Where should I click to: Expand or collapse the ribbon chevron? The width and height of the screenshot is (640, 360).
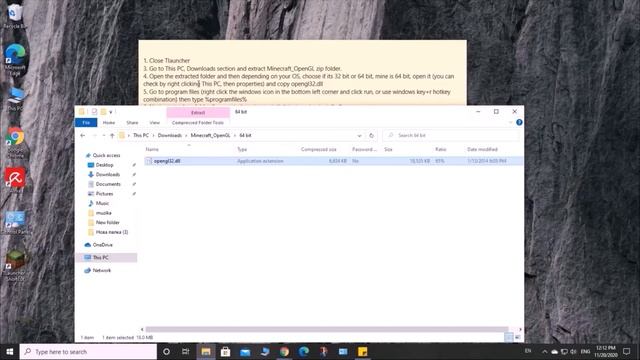click(510, 122)
